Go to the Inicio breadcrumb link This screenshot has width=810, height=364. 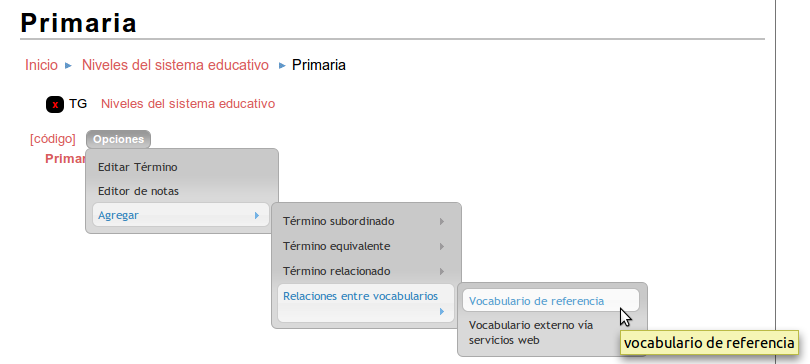click(x=41, y=65)
